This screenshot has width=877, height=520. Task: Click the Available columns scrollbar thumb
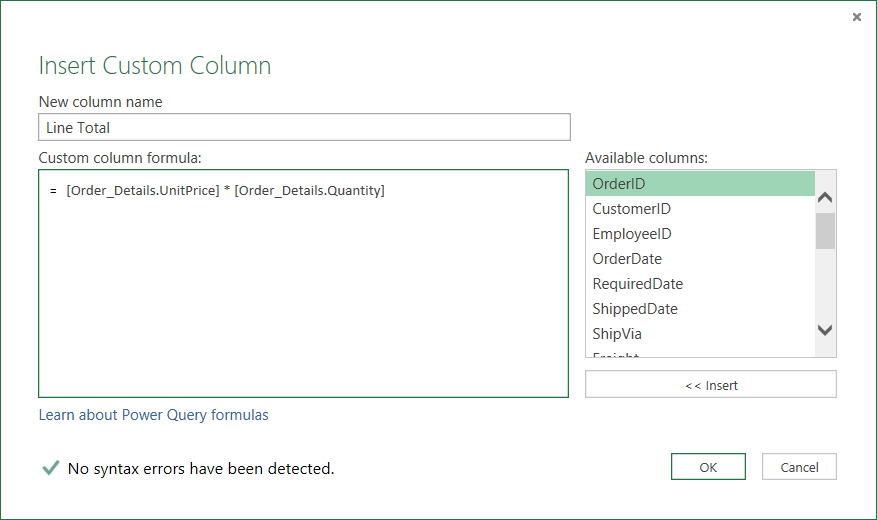point(825,230)
